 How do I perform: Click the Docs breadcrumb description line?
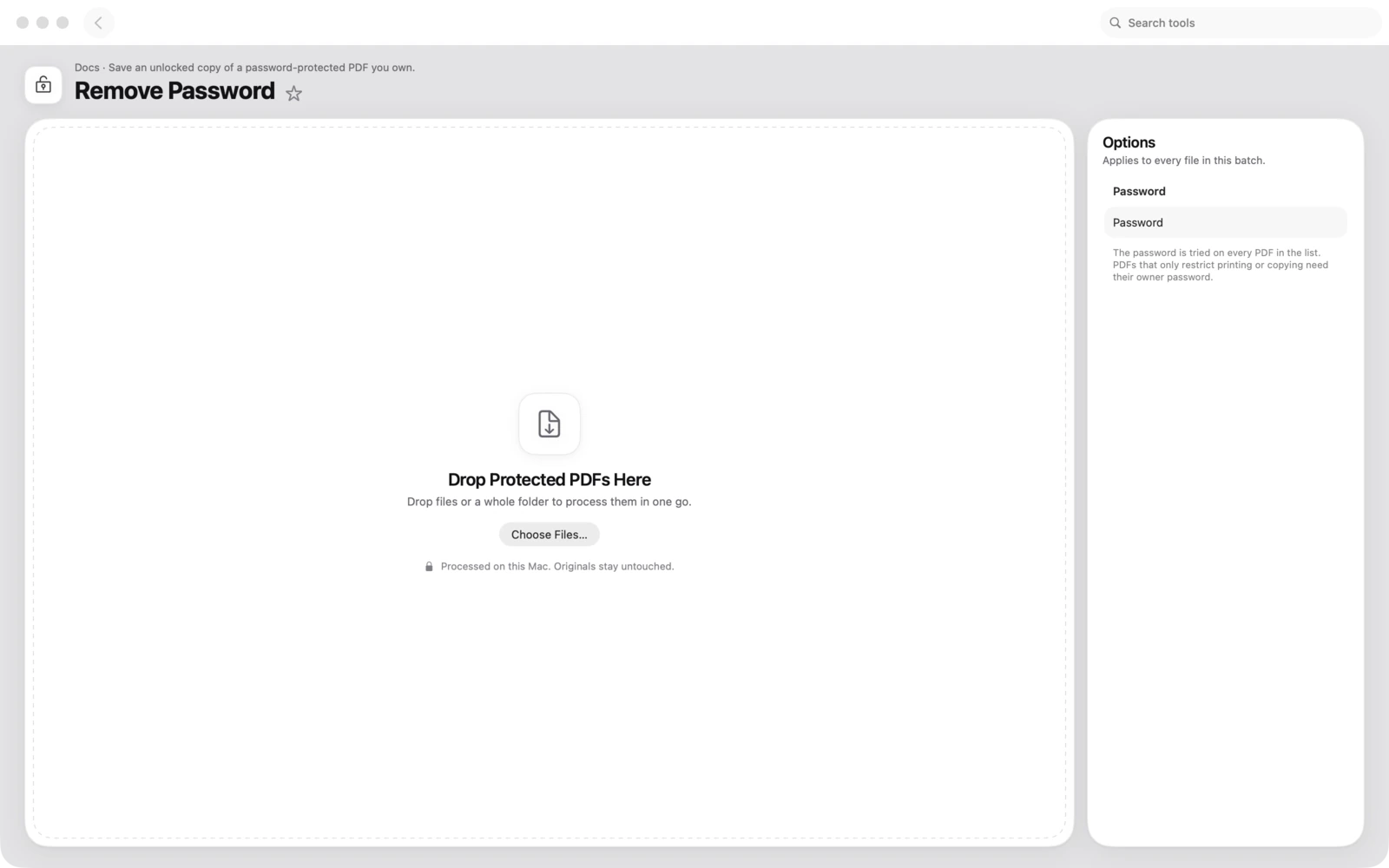point(245,68)
